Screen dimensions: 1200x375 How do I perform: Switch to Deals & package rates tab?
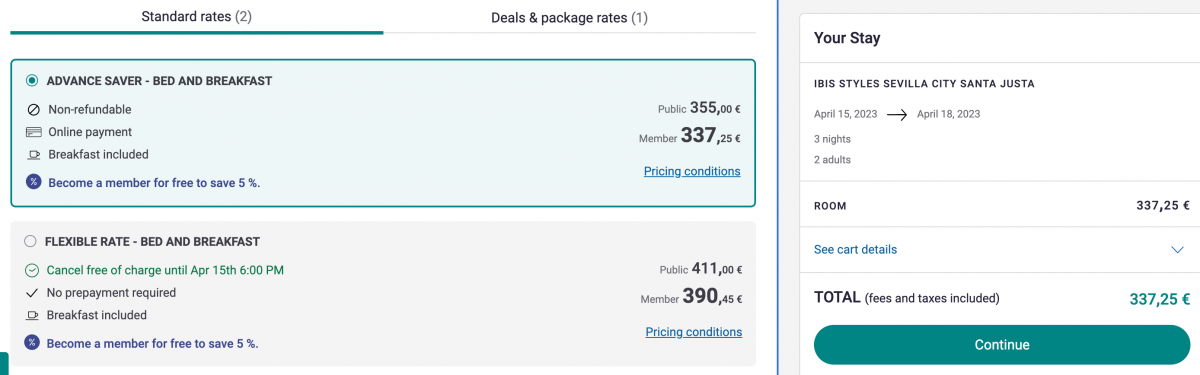pyautogui.click(x=569, y=18)
